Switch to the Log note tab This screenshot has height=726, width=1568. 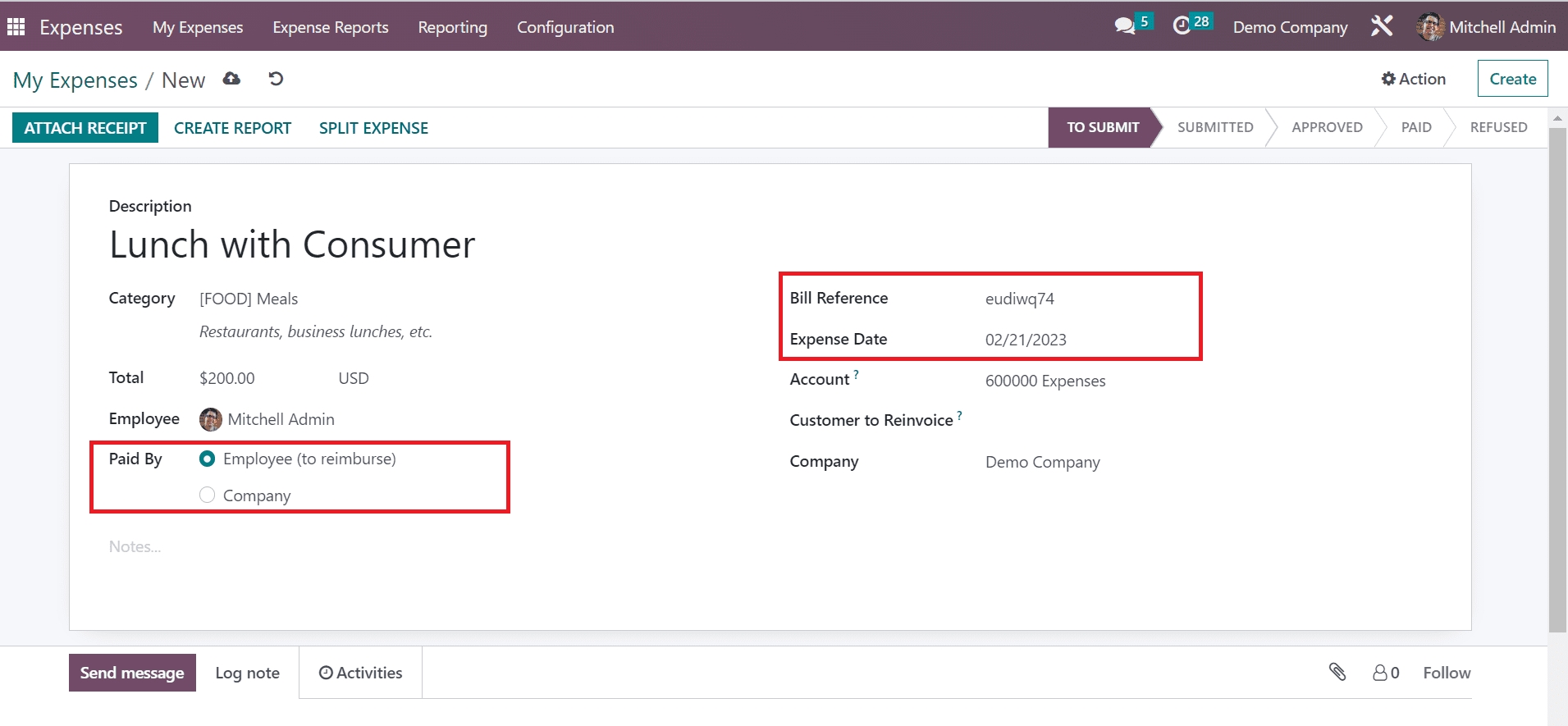tap(247, 673)
